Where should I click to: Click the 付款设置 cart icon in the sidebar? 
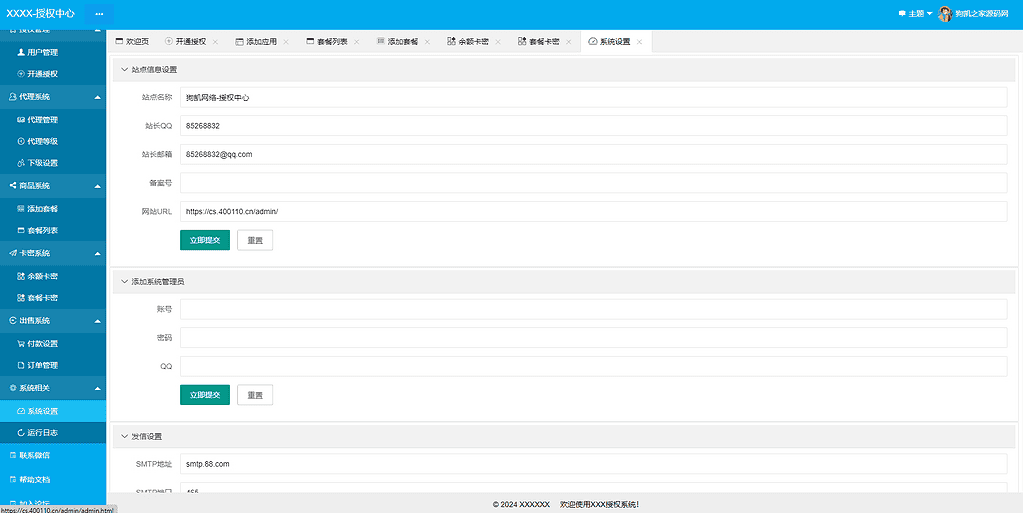(21, 343)
